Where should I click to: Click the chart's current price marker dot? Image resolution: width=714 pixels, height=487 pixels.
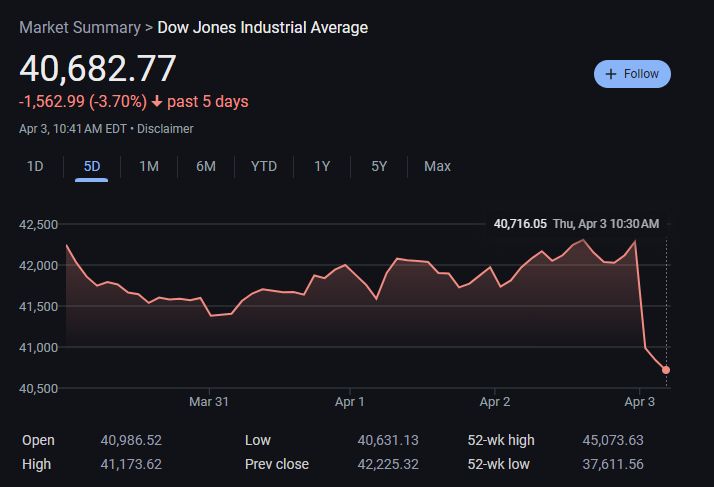click(x=666, y=370)
